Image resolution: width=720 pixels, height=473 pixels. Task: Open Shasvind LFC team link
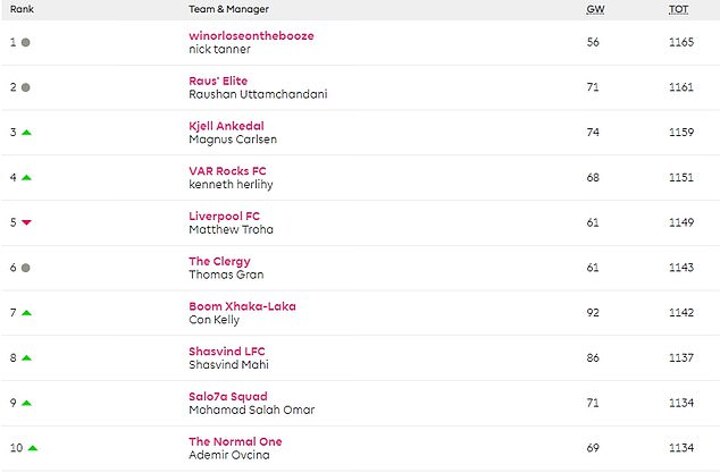point(227,351)
